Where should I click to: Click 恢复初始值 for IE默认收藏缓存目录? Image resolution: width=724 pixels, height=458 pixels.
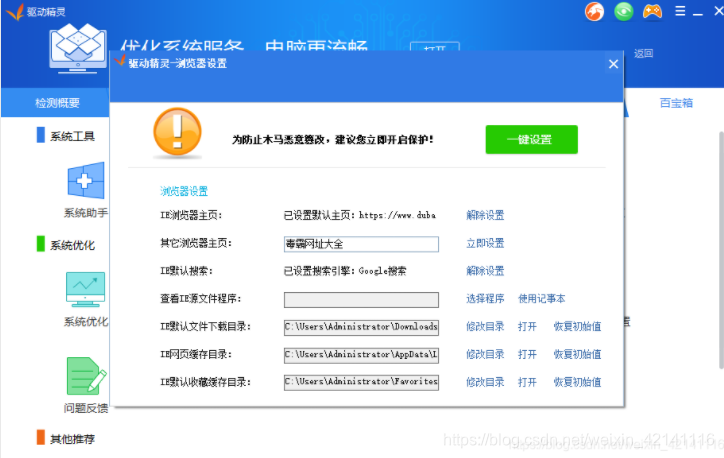577,382
